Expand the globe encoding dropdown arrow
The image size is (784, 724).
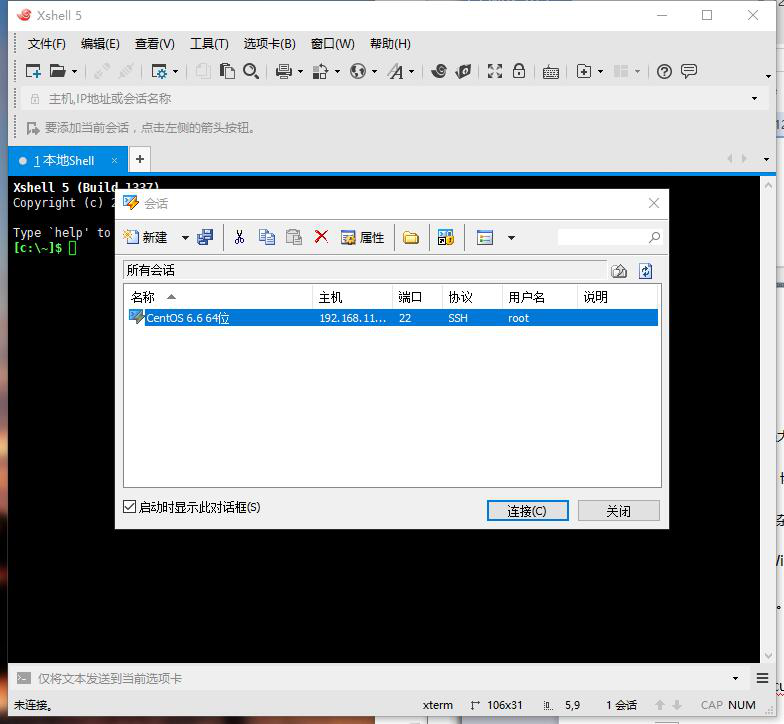click(374, 72)
